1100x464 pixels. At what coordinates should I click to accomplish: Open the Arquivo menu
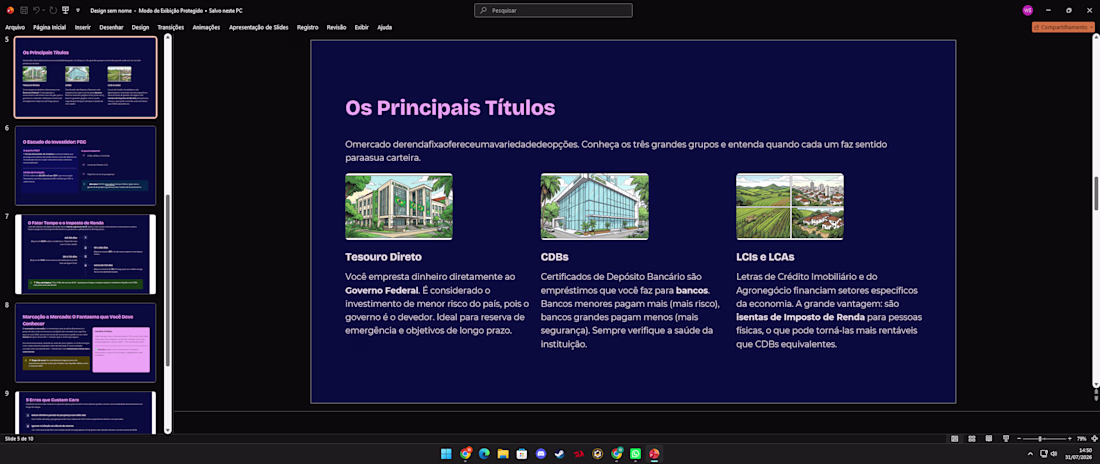[x=15, y=27]
